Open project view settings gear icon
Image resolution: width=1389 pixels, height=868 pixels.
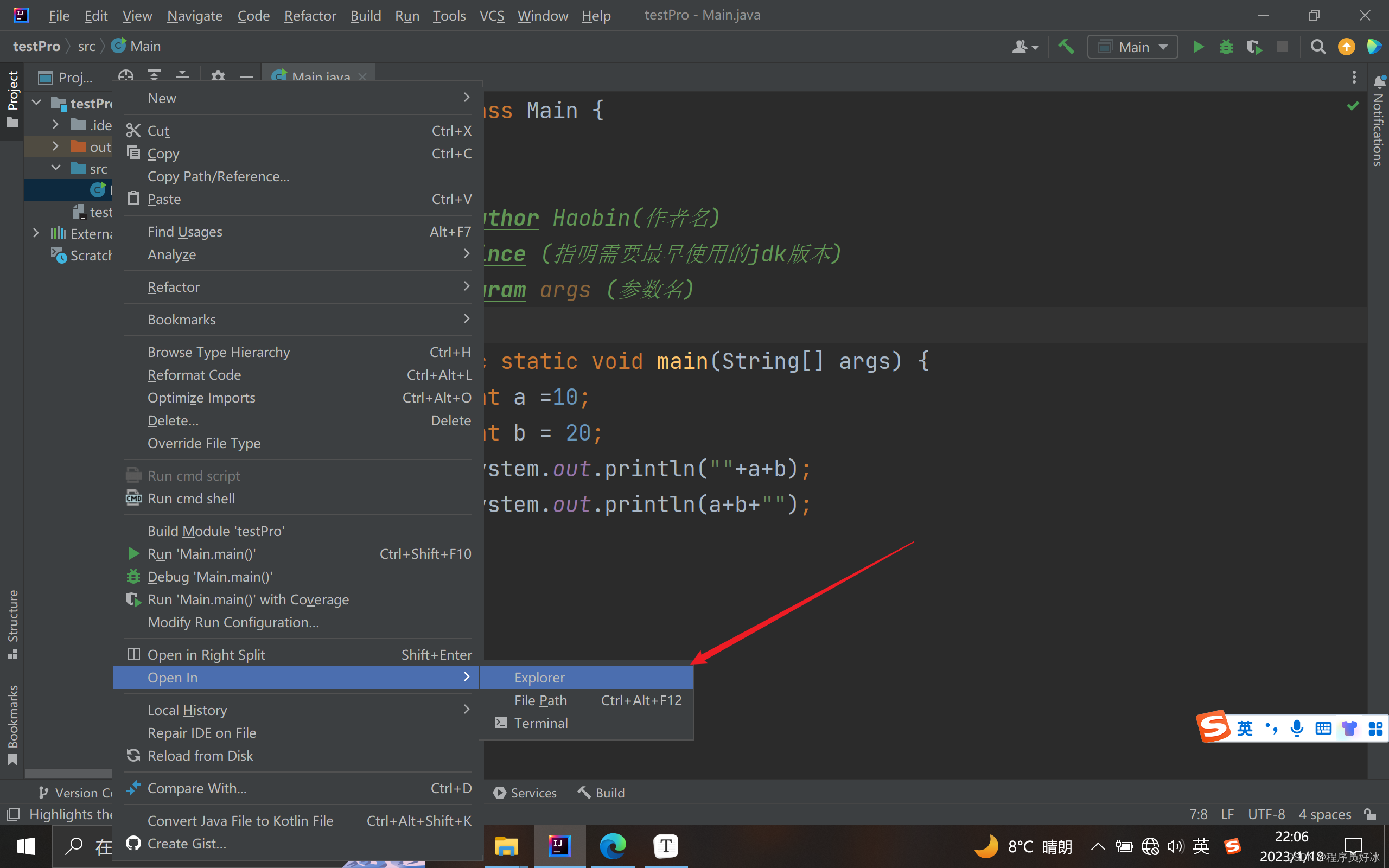click(218, 76)
